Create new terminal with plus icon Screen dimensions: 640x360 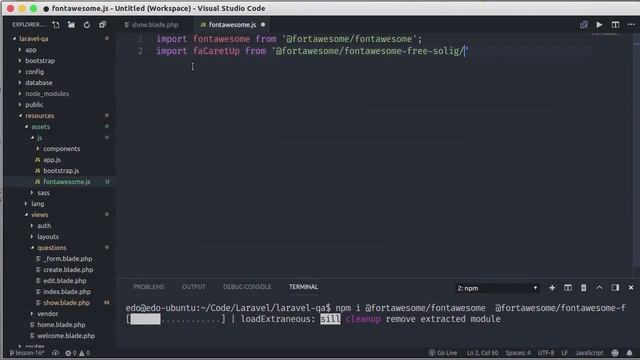point(552,288)
